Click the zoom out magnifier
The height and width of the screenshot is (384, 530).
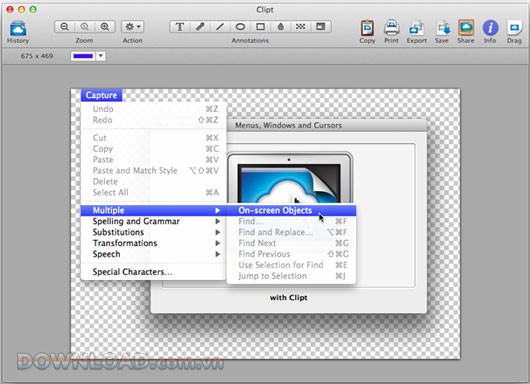(x=65, y=27)
